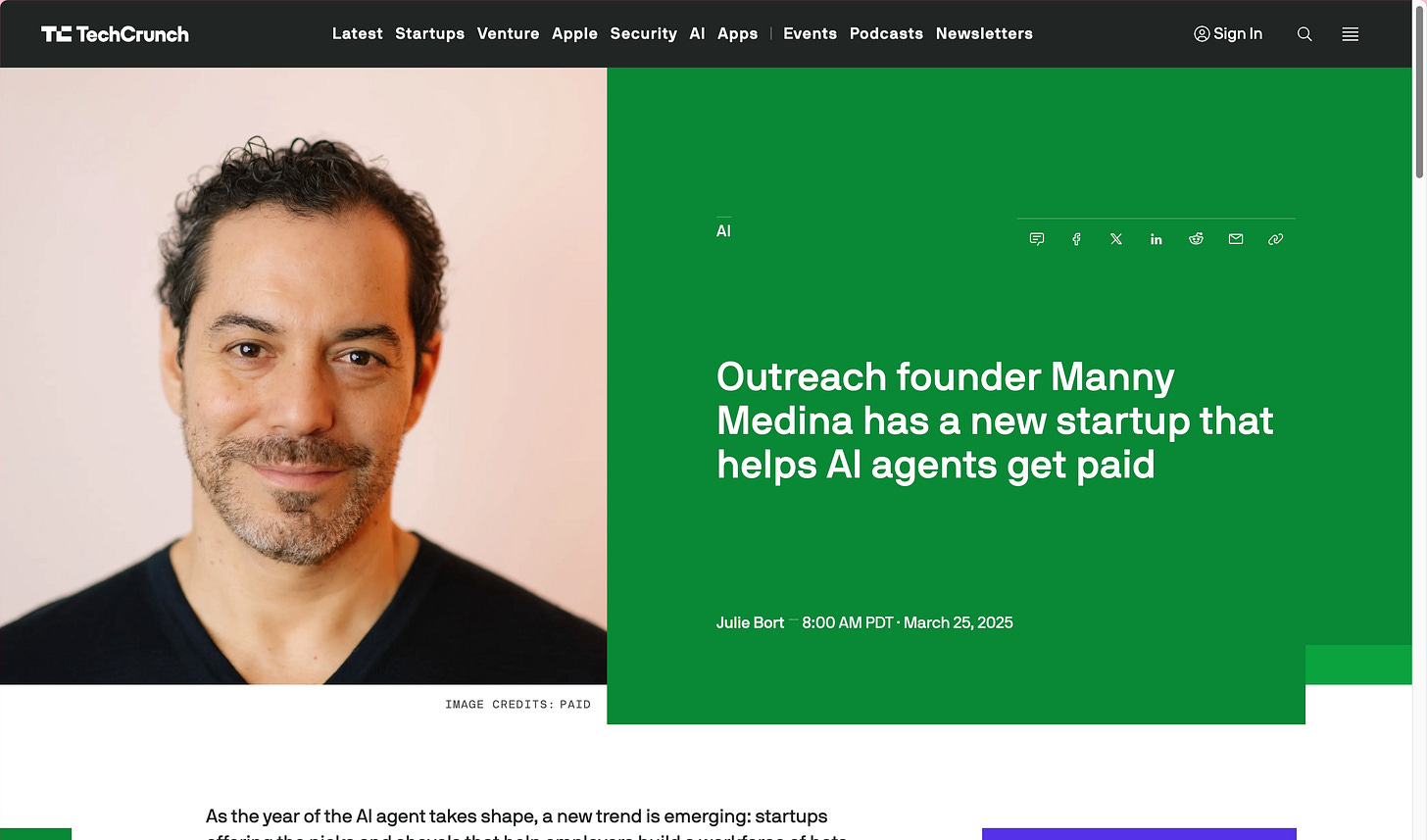Open the site search icon
Image resolution: width=1427 pixels, height=840 pixels.
pos(1304,34)
